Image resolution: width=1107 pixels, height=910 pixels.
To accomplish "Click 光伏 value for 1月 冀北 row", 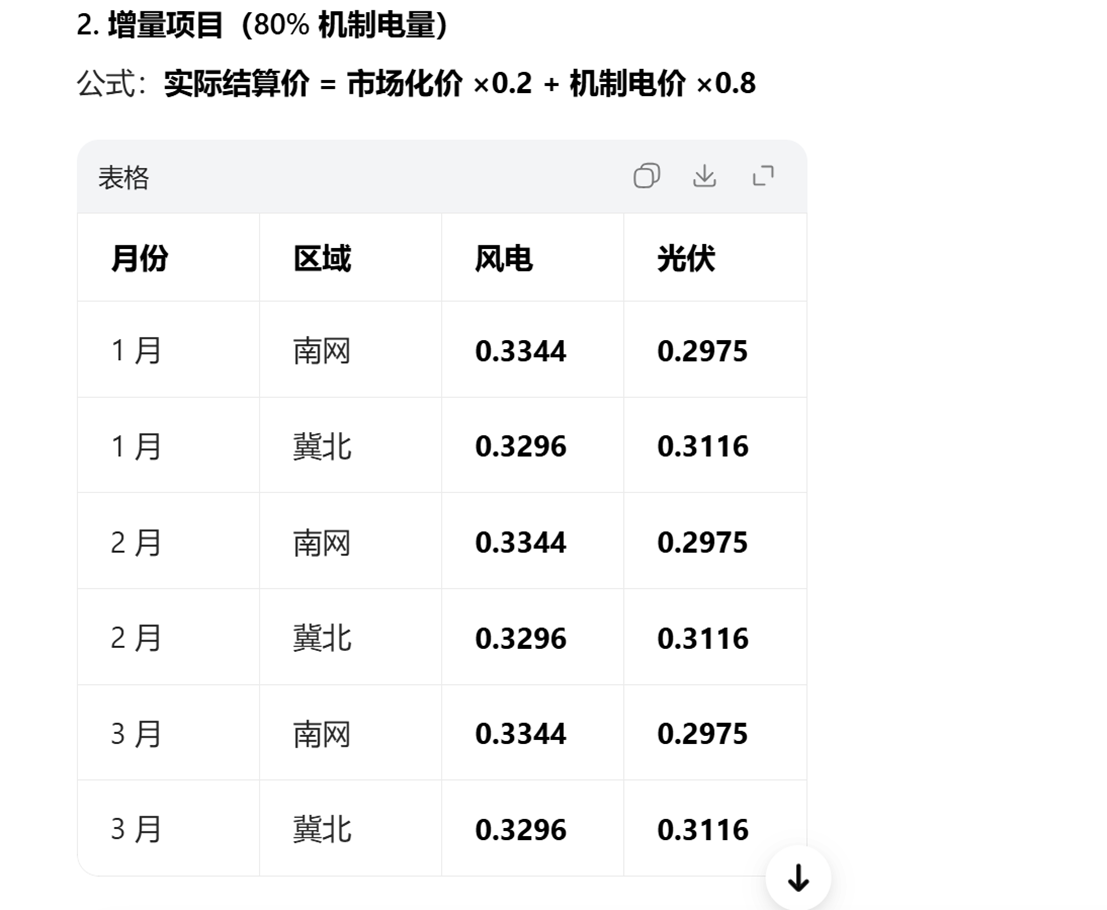I will (x=703, y=446).
